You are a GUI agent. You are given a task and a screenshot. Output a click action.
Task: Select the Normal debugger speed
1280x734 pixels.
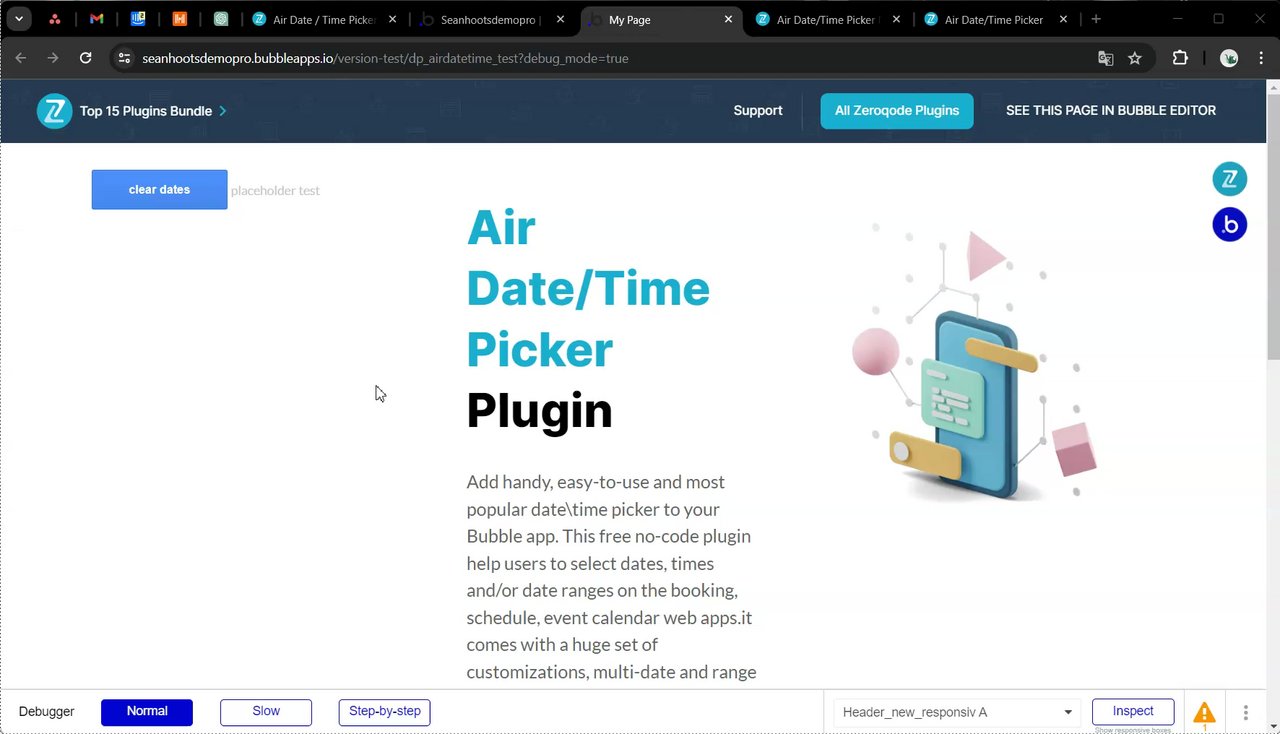pos(147,712)
